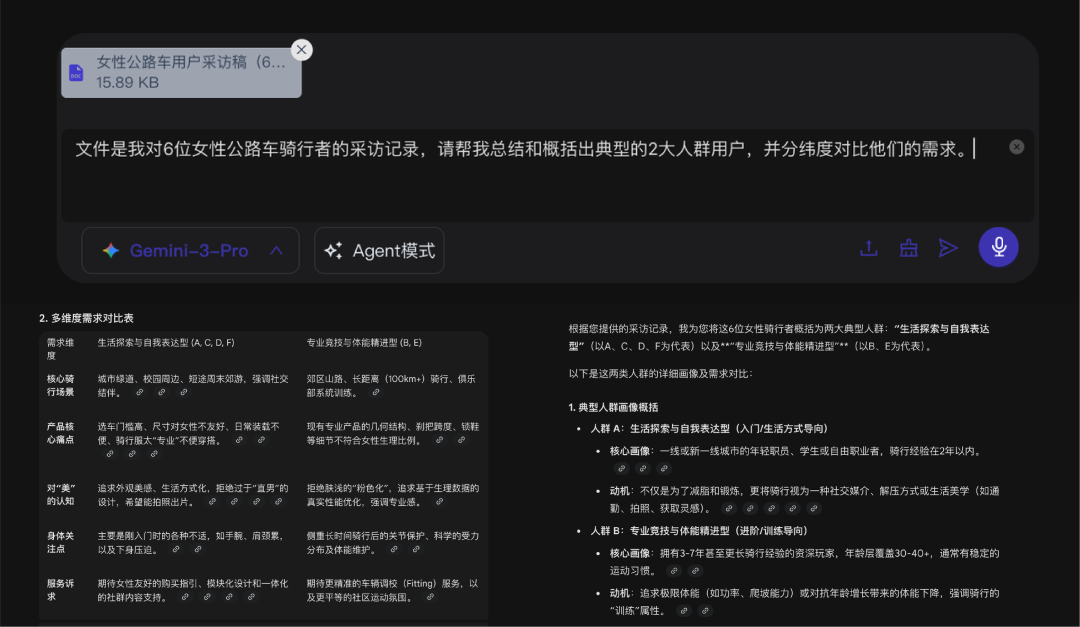Open the Gemini-3-Pro model dropdown chevron

coord(277,250)
